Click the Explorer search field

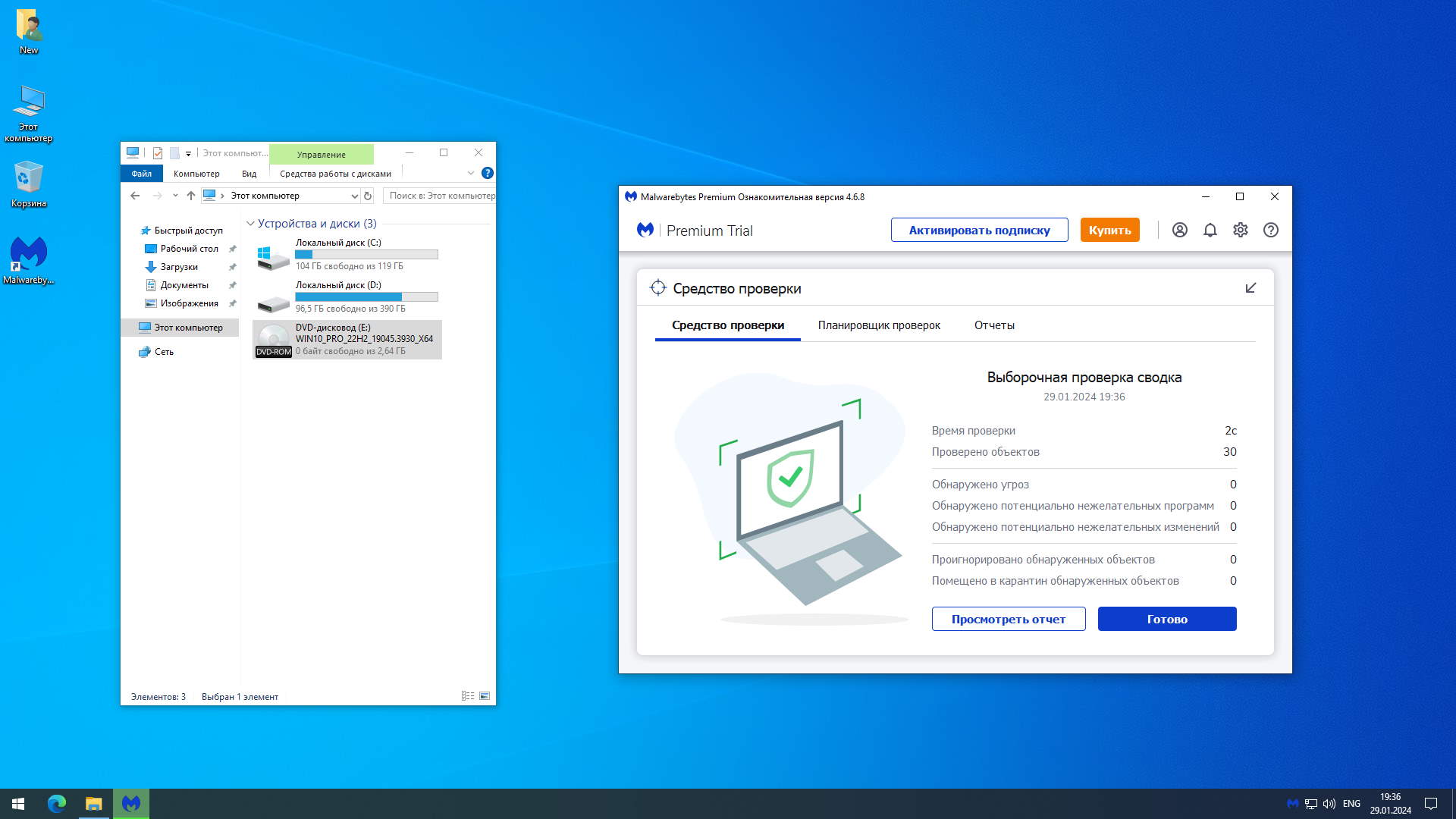coord(441,196)
